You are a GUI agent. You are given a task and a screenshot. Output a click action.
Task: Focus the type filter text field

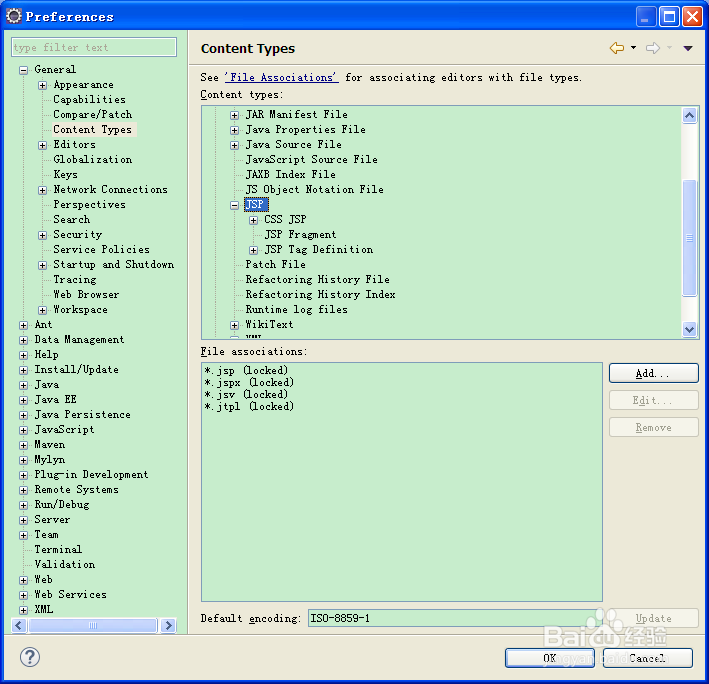pos(94,47)
